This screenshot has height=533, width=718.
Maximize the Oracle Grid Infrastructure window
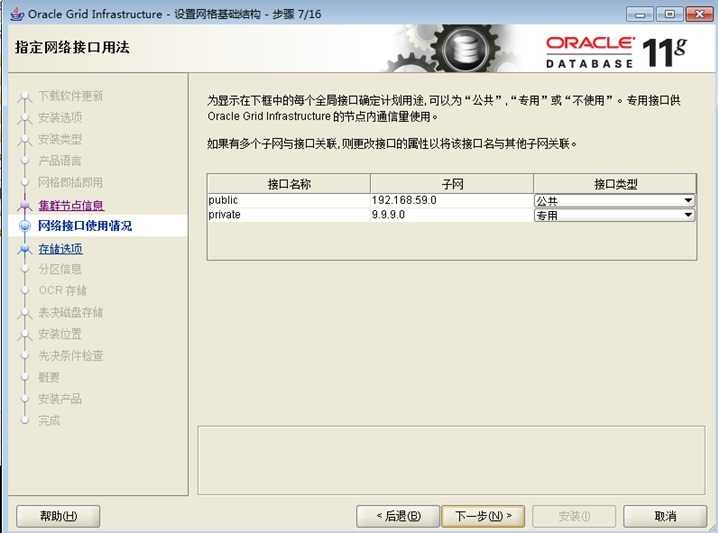pos(669,14)
